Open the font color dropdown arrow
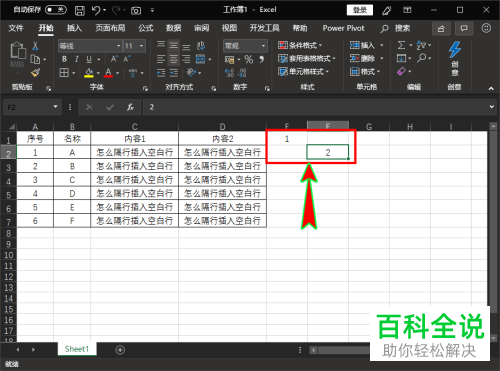The image size is (500, 371). (117, 73)
